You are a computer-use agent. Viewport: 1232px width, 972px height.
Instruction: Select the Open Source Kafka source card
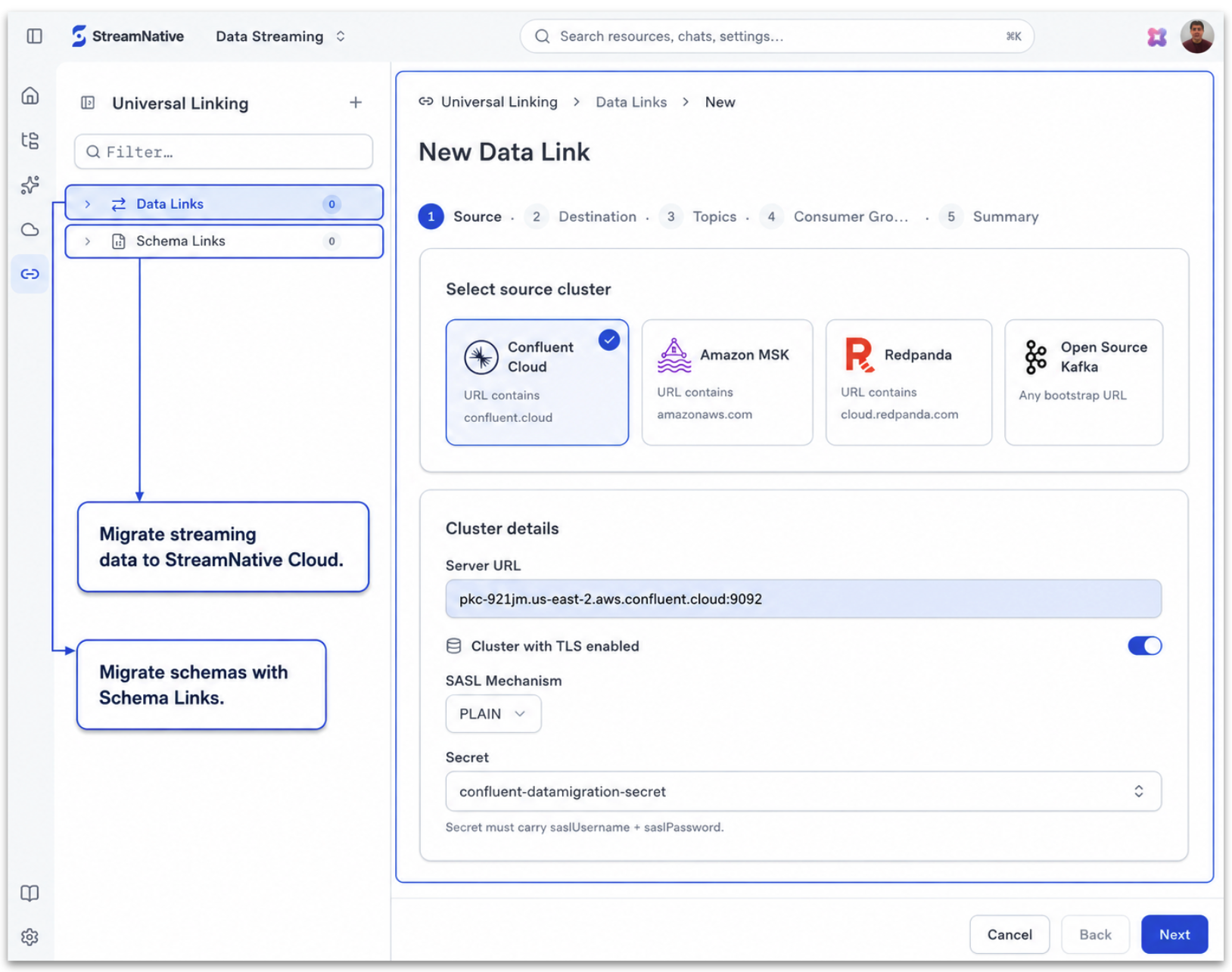(1084, 382)
